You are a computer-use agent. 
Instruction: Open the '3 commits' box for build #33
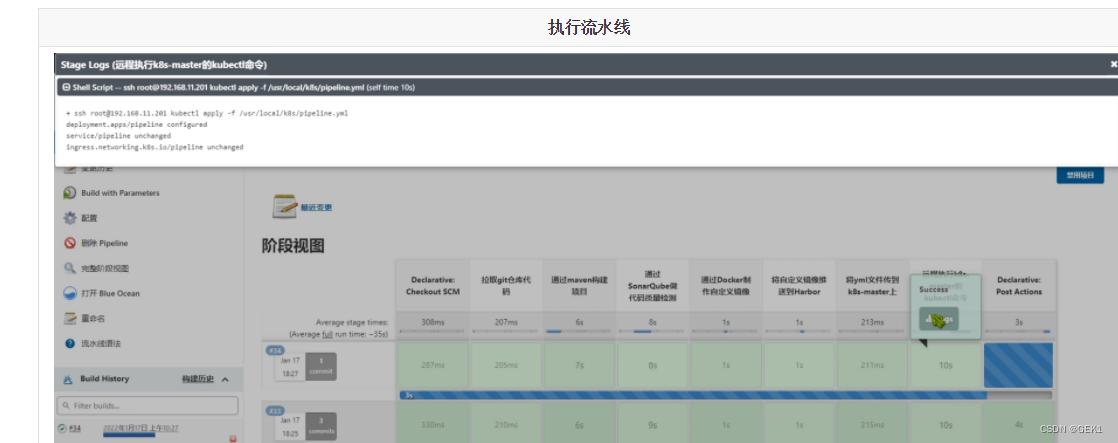[321, 427]
